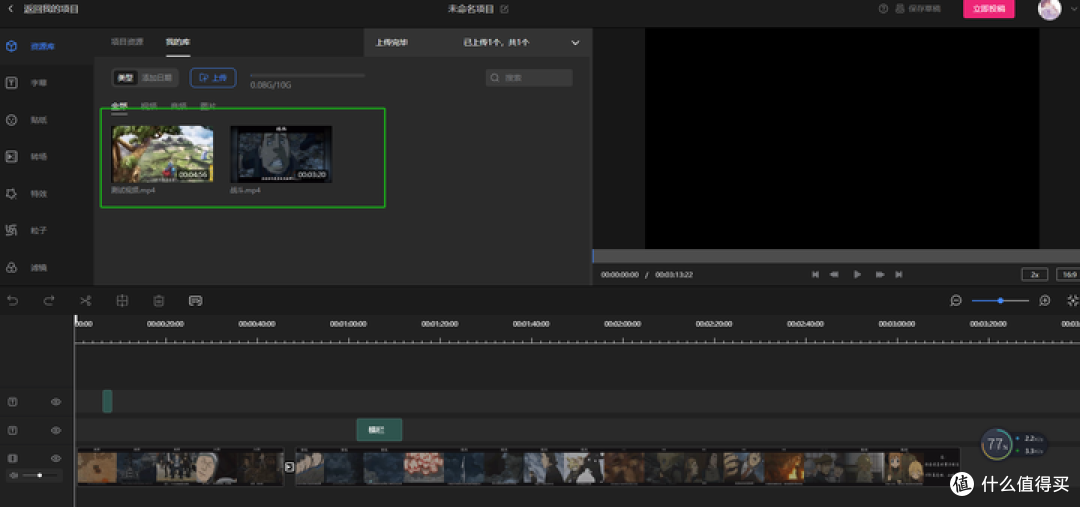
Task: Filter library by 视频
Action: click(149, 106)
